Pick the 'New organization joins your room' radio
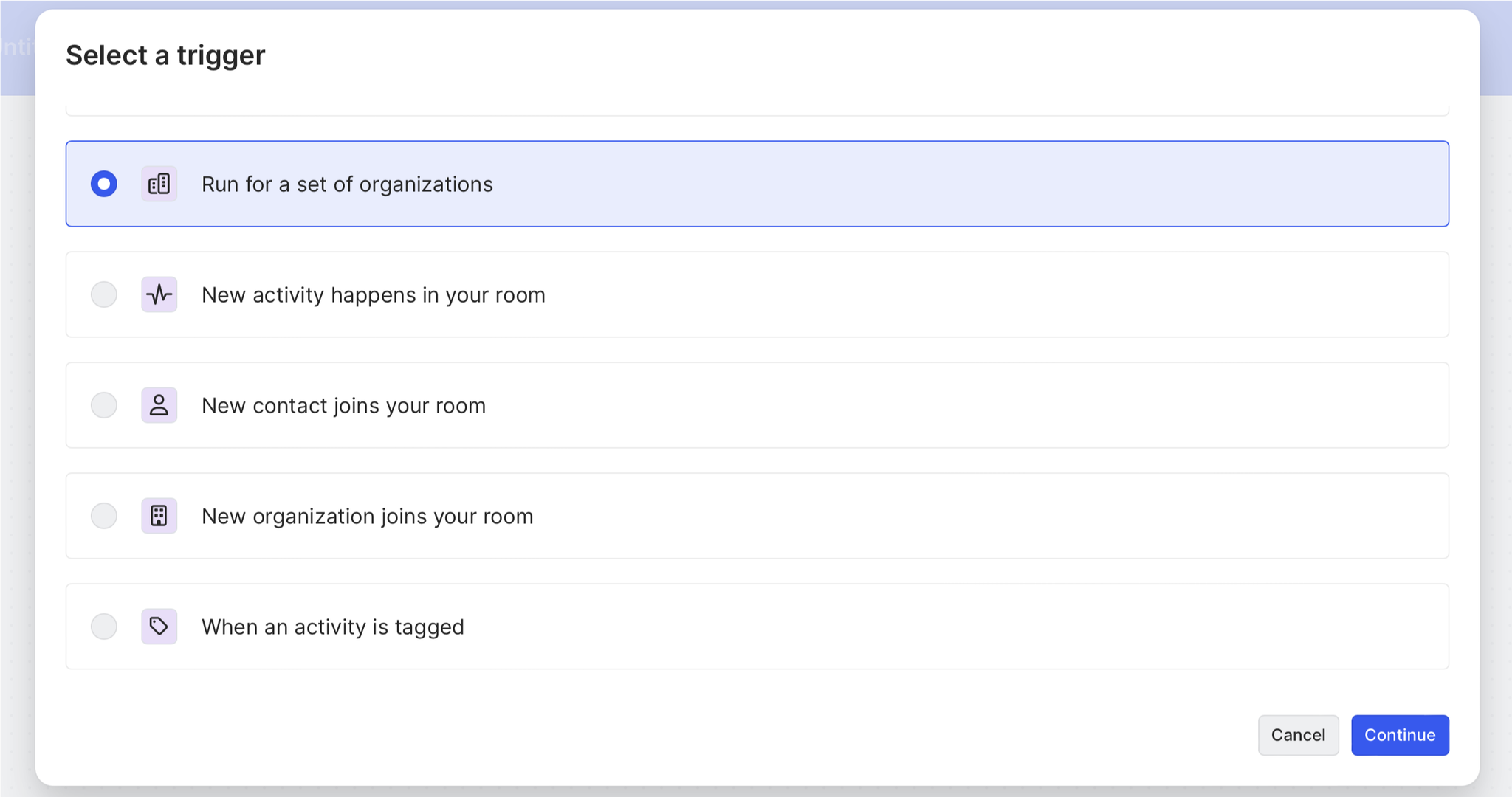The height and width of the screenshot is (797, 1512). click(104, 516)
